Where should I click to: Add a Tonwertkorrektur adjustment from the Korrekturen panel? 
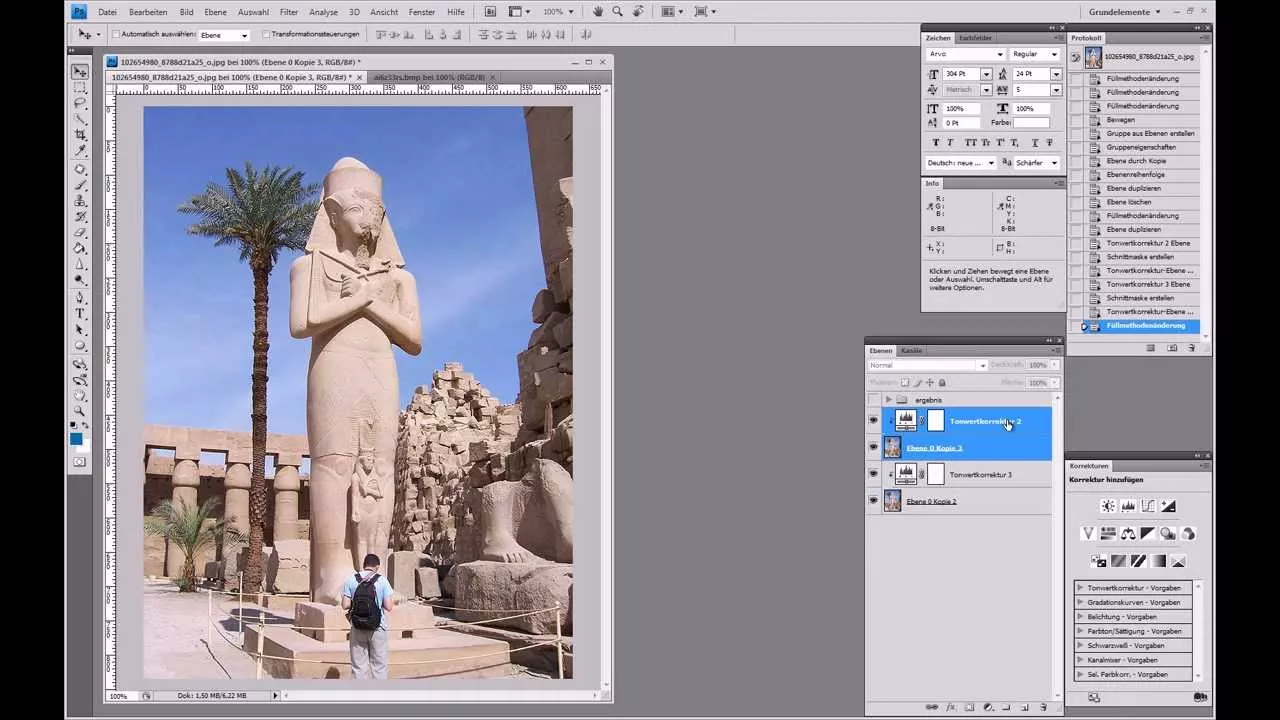[x=1128, y=506]
